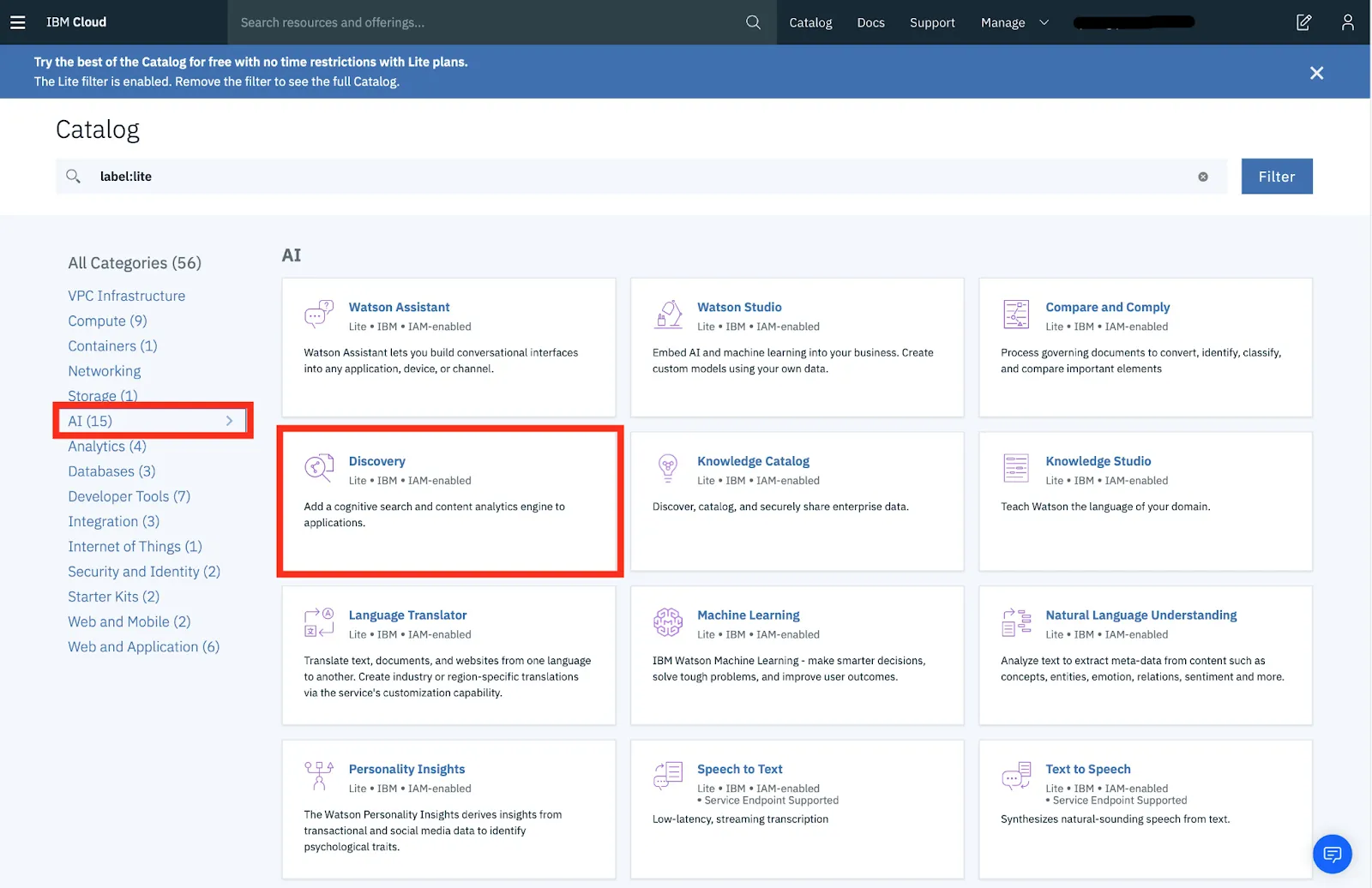Expand the Manage dropdown menu
This screenshot has height=888, width=1372.
coord(1014,22)
